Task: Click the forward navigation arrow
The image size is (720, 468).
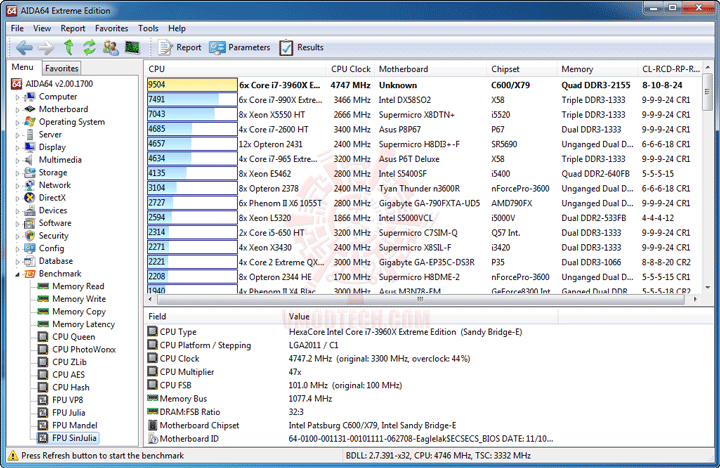Action: tap(45, 47)
